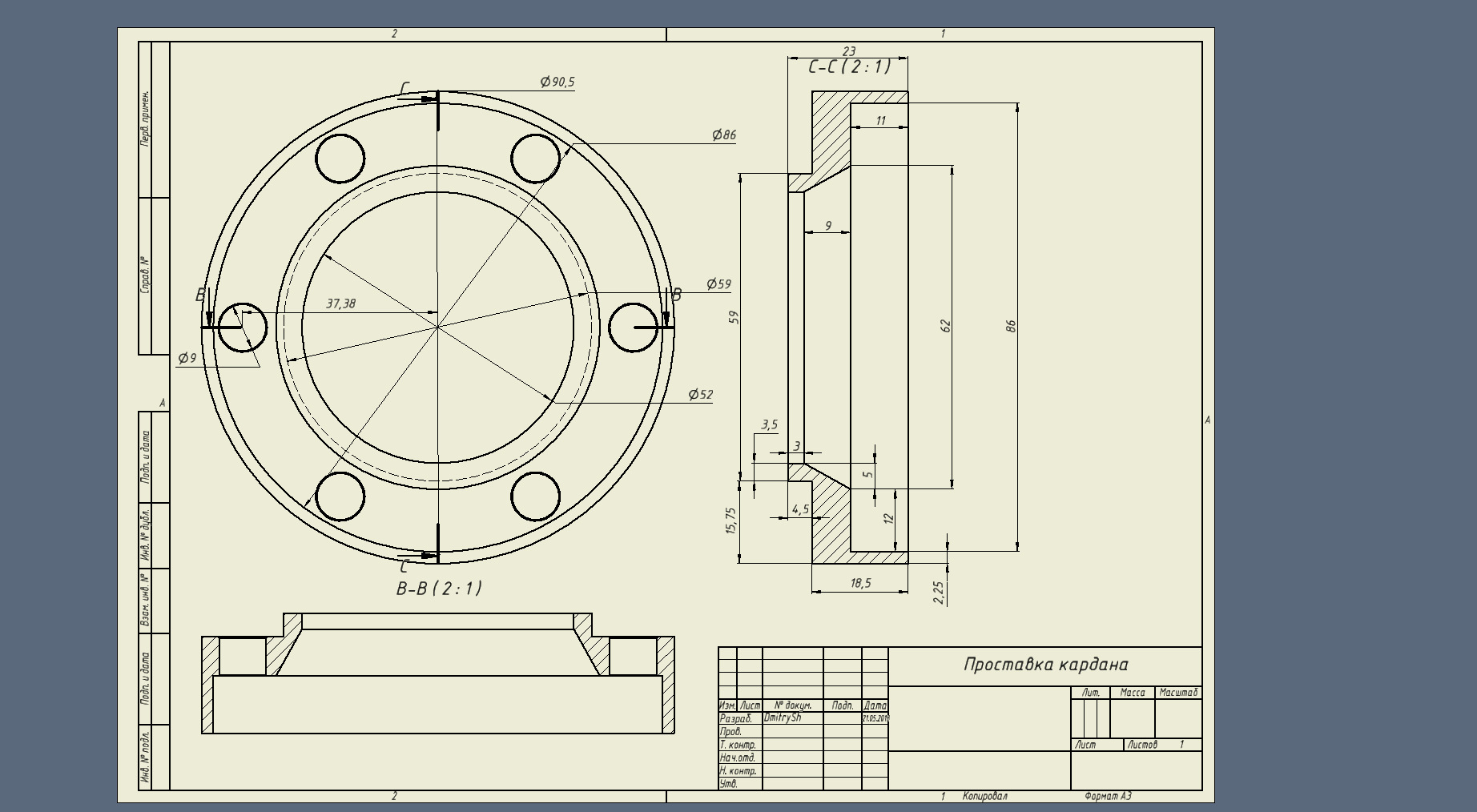Screen dimensions: 1477x812
Task: Click the Ø86 diameter dimension label
Action: click(724, 135)
